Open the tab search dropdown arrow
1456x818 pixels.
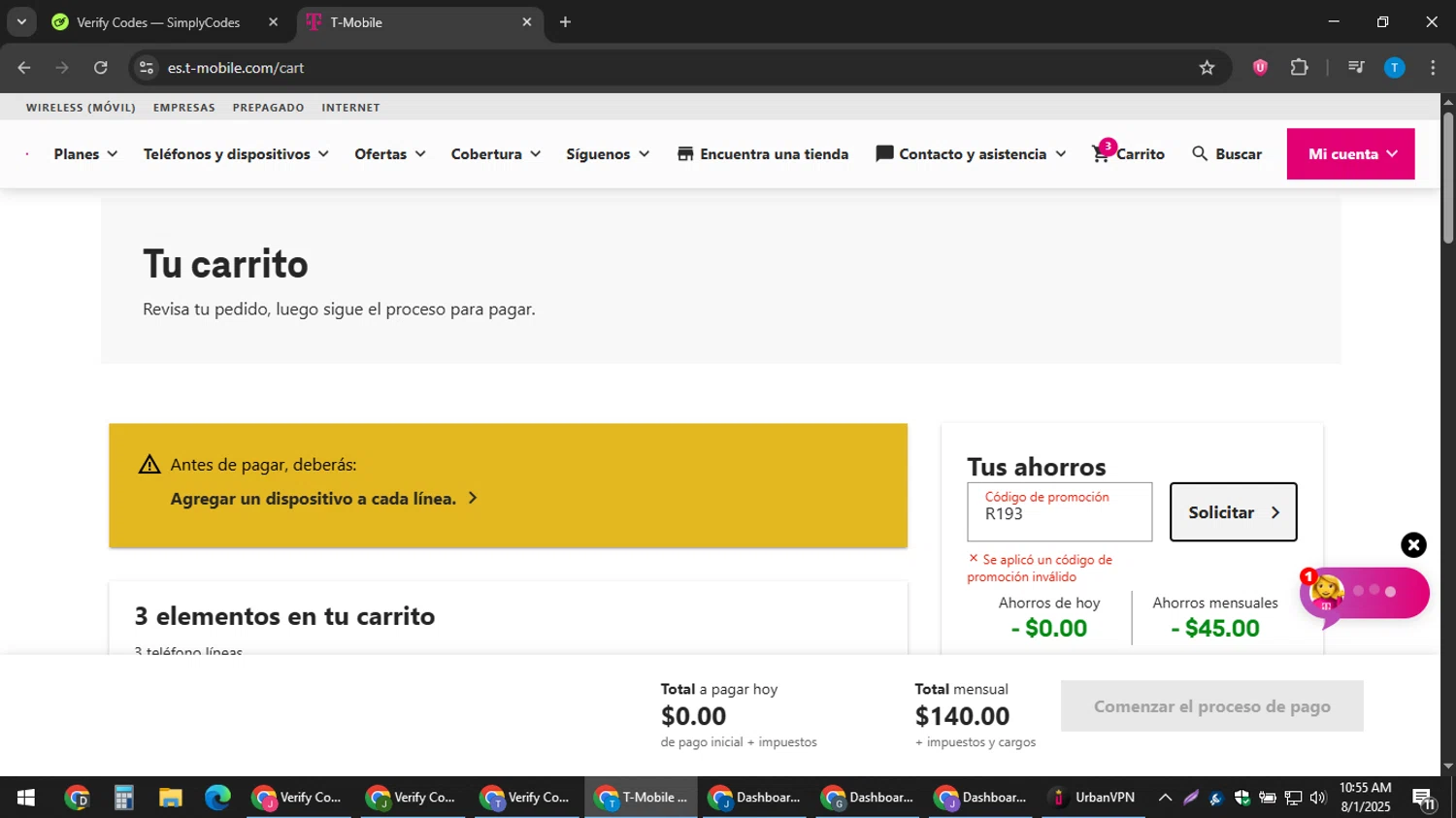pos(21,22)
